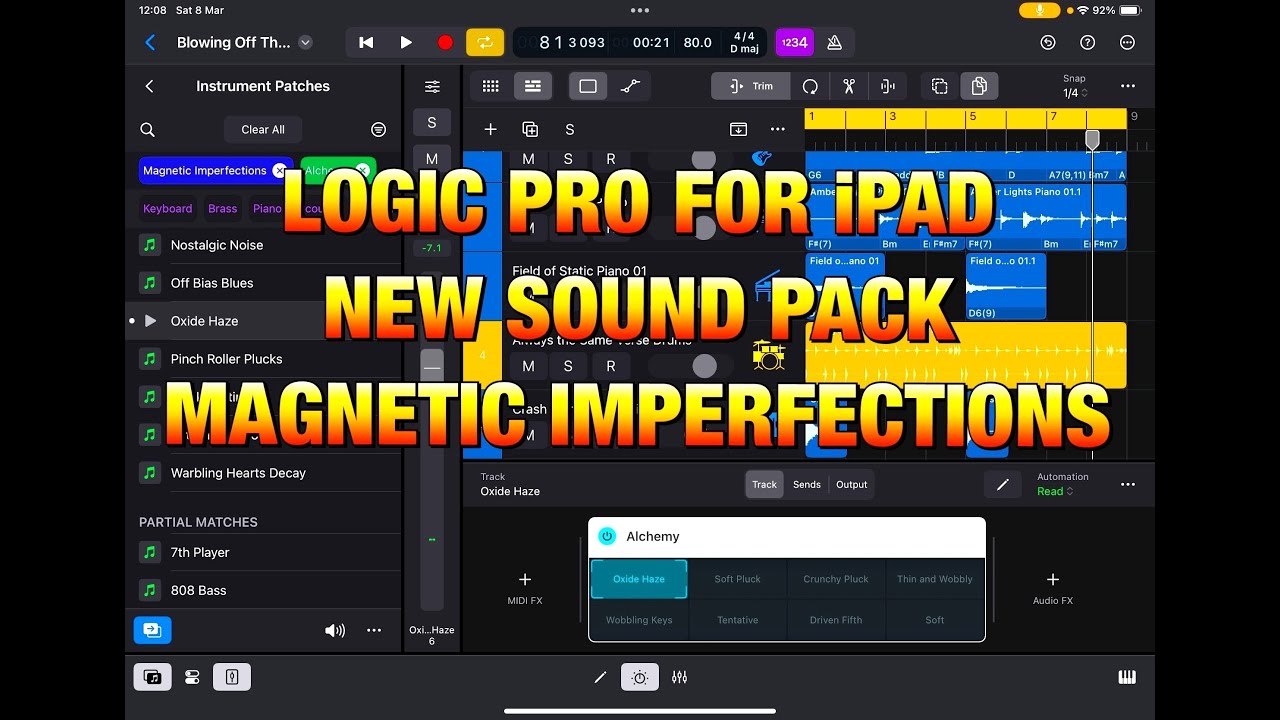Switch to the Track tab

tap(765, 484)
